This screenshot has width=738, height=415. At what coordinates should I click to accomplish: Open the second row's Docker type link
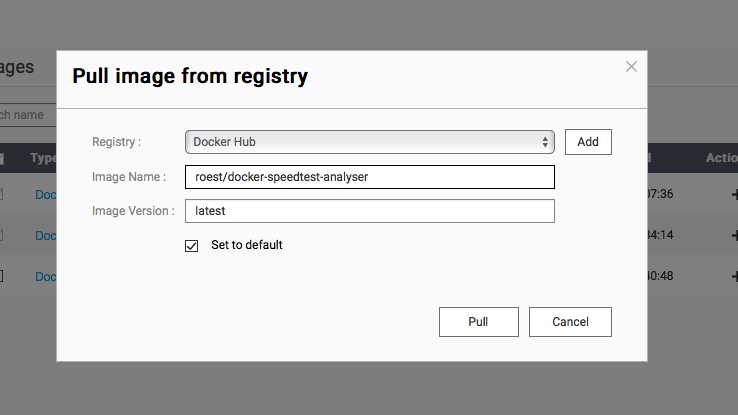[x=45, y=235]
